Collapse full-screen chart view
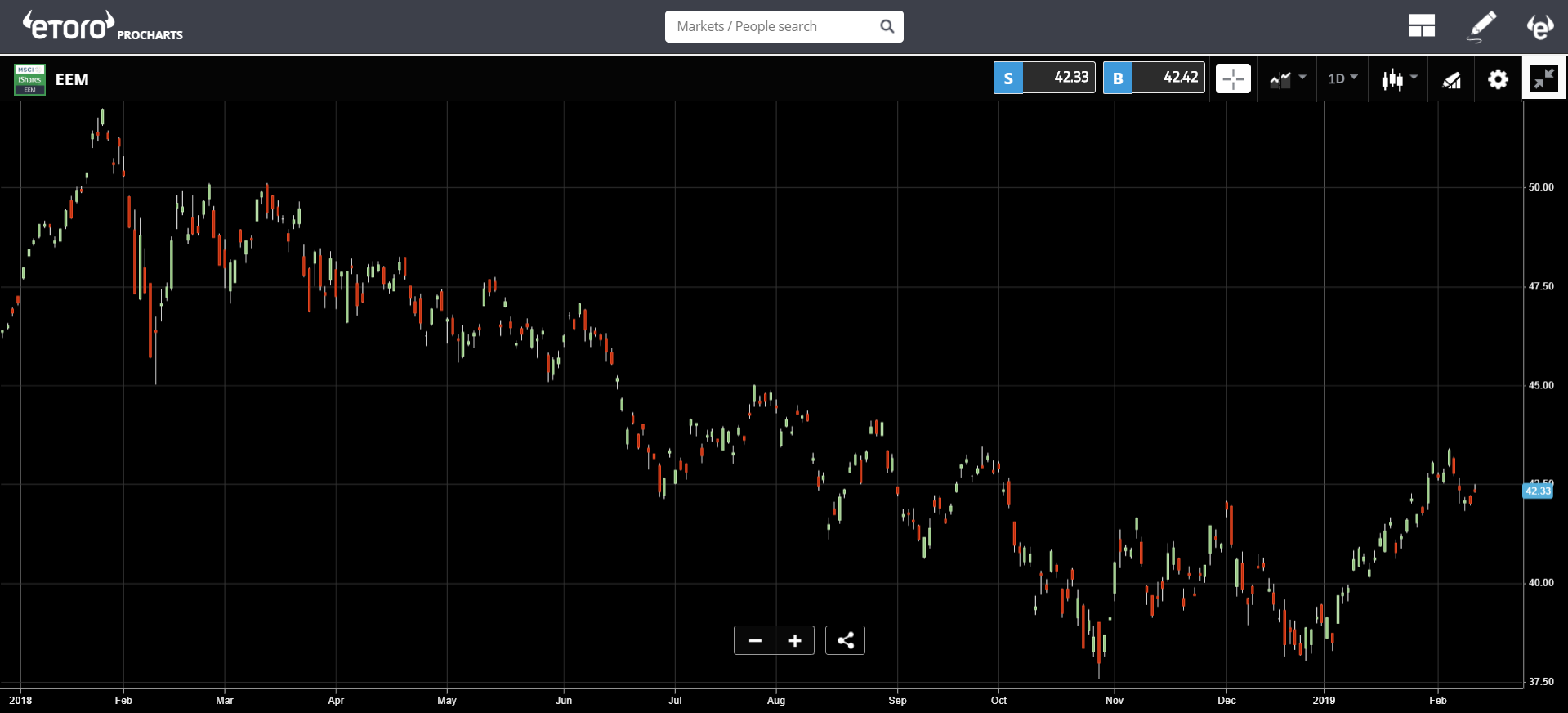Viewport: 1568px width, 713px height. click(x=1543, y=79)
